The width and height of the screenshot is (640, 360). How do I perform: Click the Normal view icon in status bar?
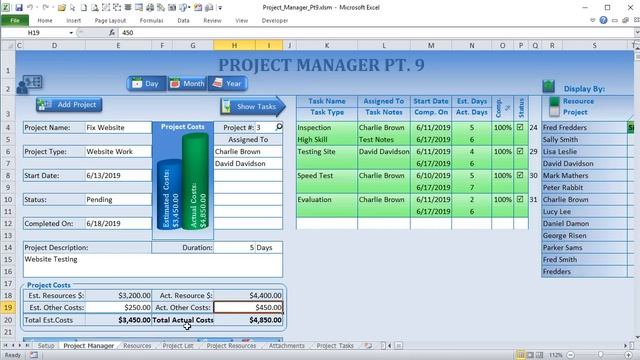coord(520,355)
